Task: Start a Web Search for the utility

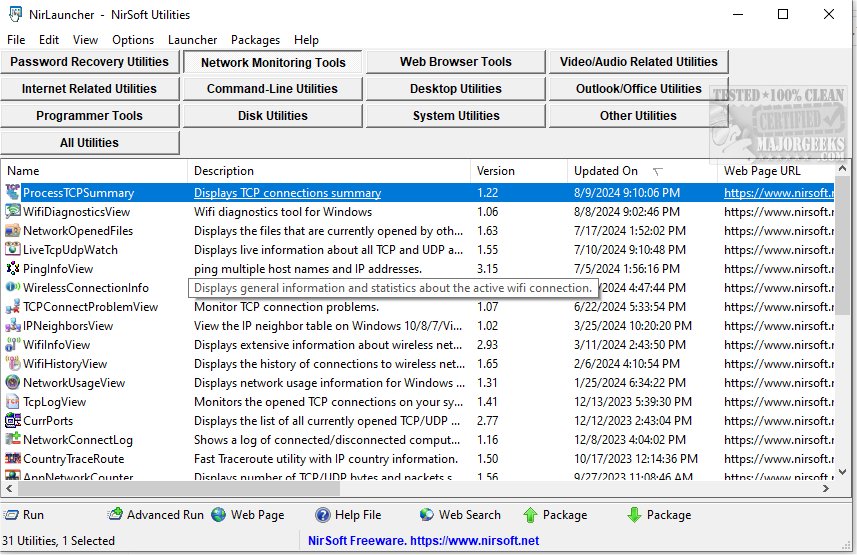Action: point(460,515)
